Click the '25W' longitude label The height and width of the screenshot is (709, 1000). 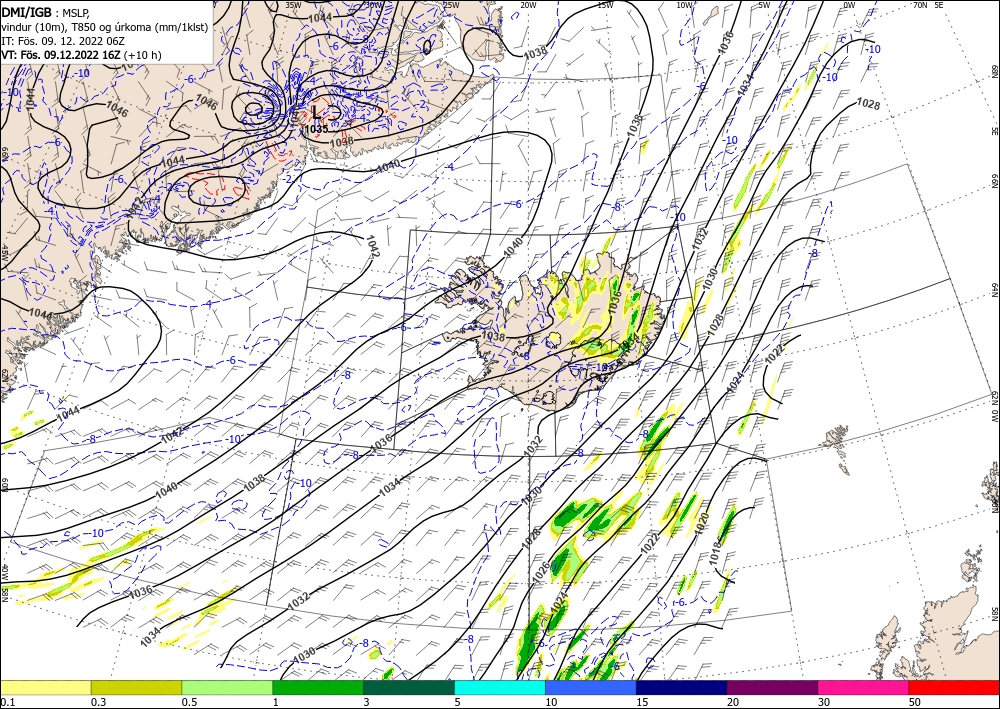pyautogui.click(x=452, y=5)
